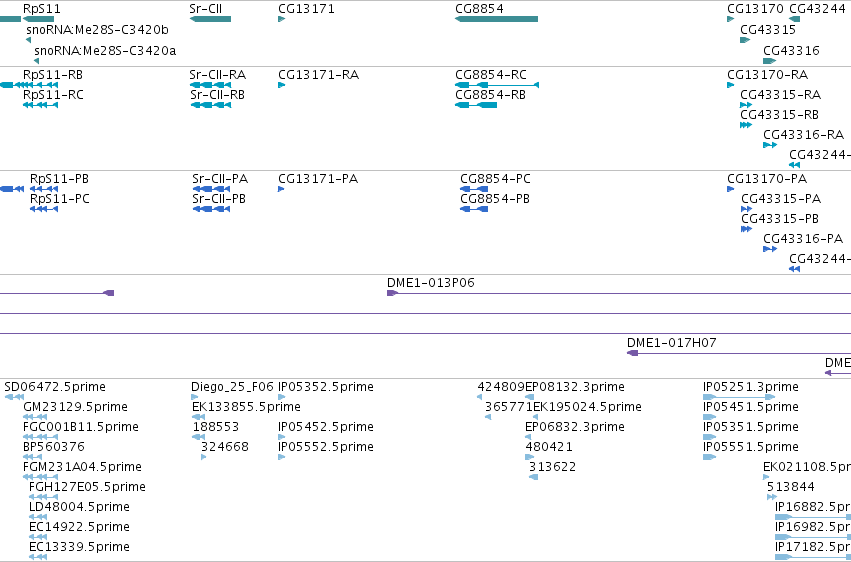
Task: Click the CG13170-RA transcript label
Action: click(767, 74)
